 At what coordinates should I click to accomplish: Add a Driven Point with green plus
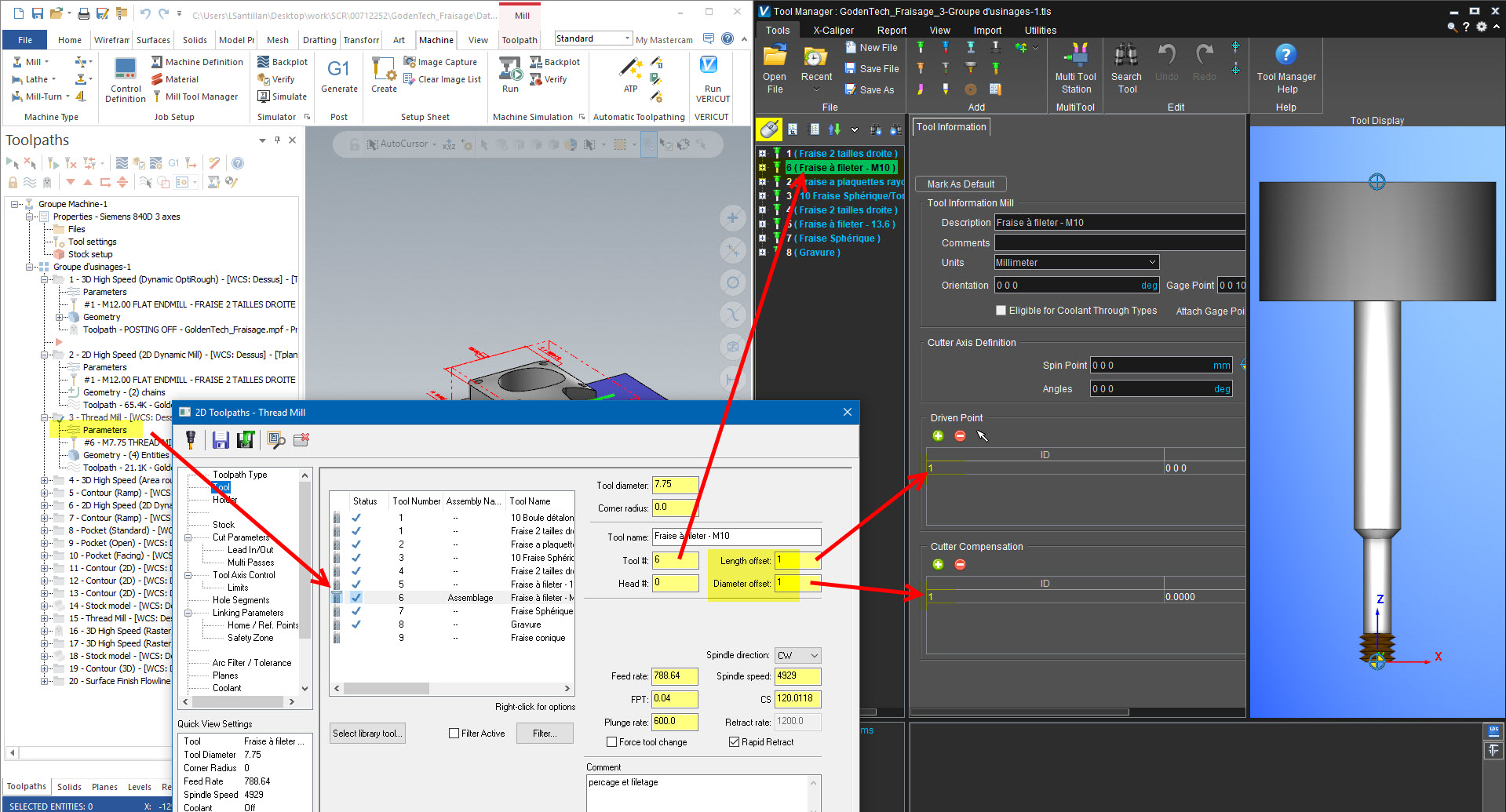(938, 435)
